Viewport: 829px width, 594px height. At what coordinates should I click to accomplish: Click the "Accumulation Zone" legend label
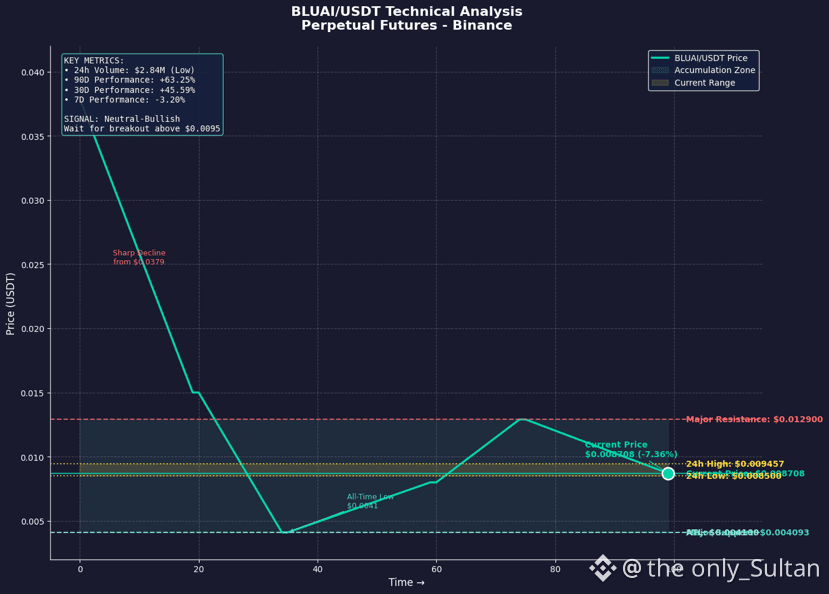pos(715,70)
